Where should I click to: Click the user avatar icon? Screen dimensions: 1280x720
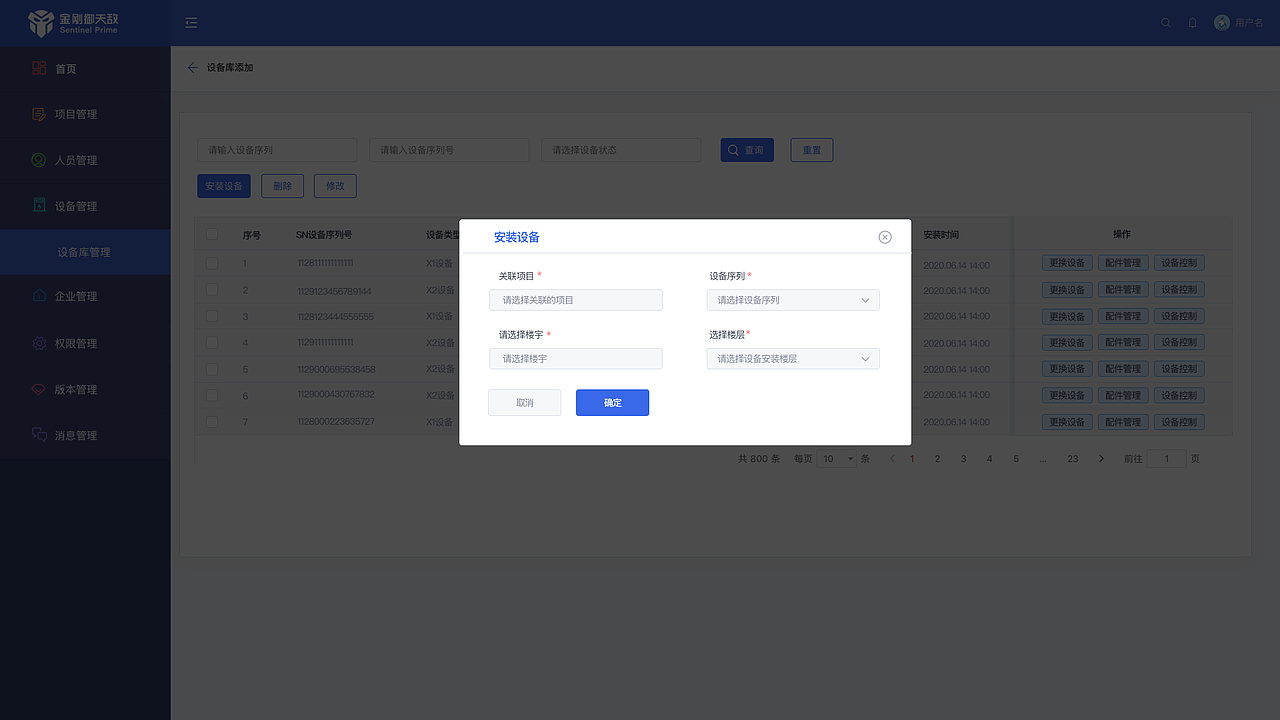click(1222, 23)
